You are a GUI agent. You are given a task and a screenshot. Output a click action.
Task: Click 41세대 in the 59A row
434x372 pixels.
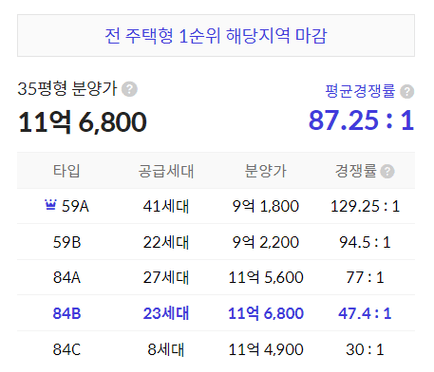pos(166,206)
